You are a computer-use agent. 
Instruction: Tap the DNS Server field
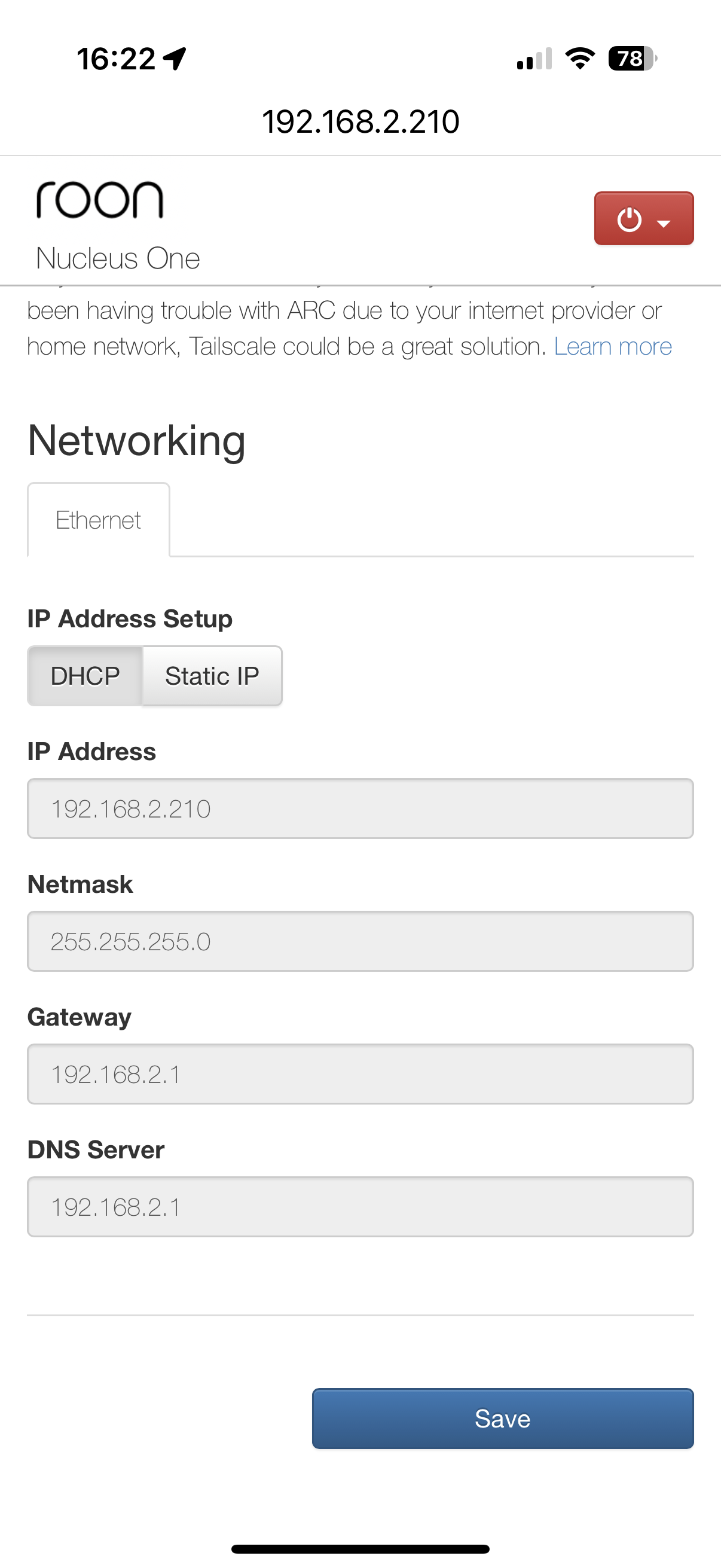(x=360, y=1206)
